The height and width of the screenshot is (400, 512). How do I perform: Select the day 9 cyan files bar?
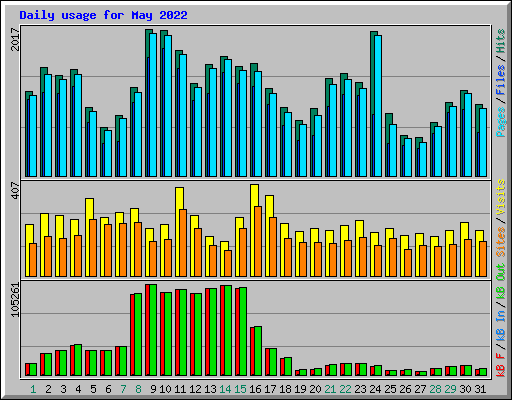point(153,105)
